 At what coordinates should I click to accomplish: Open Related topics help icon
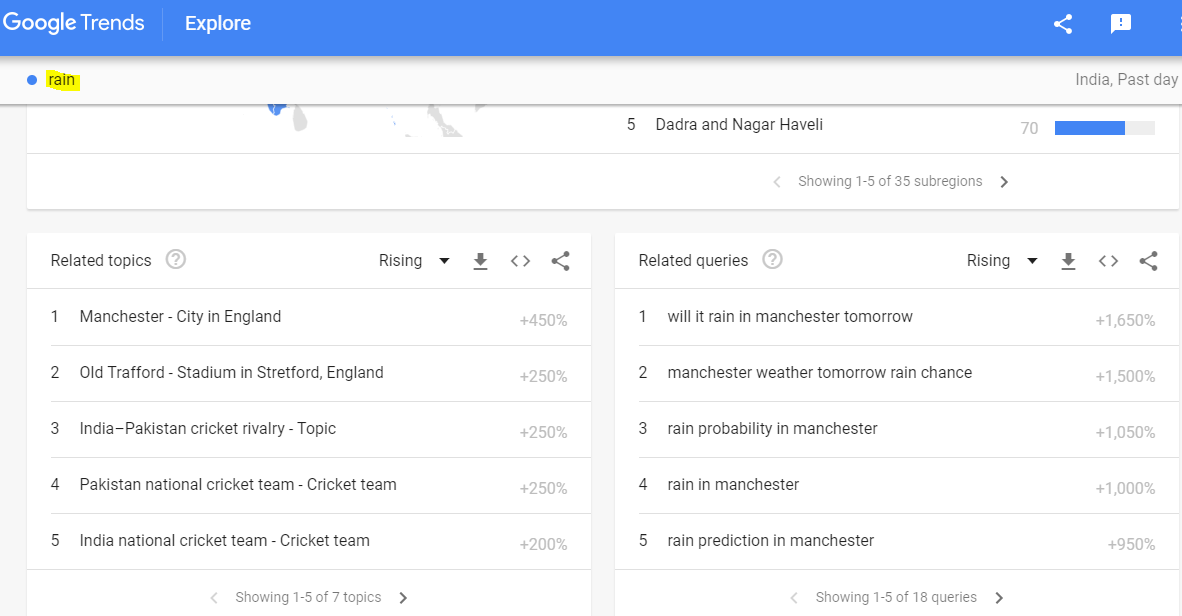[176, 259]
